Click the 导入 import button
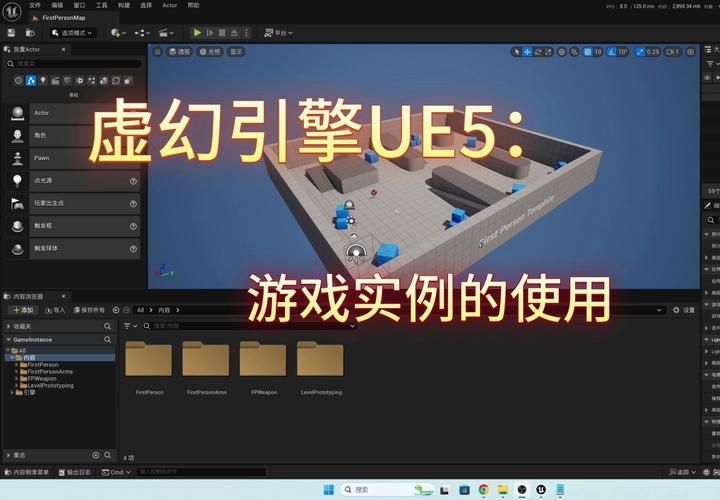Image resolution: width=720 pixels, height=500 pixels. coord(55,310)
